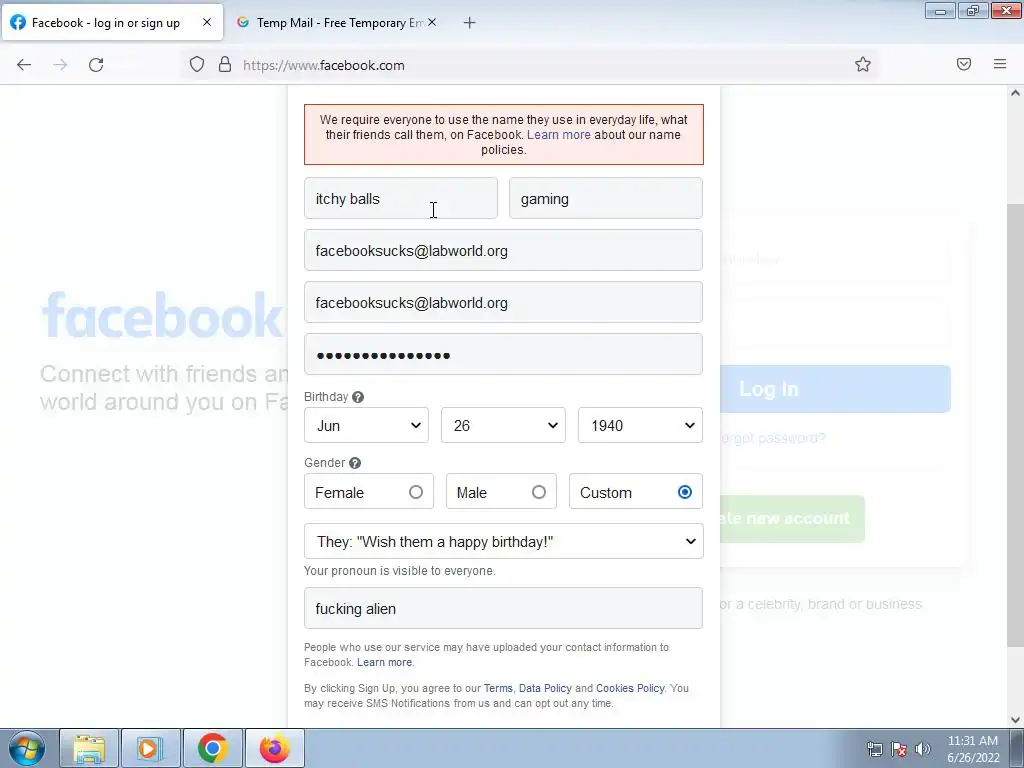Screen dimensions: 1024x768
Task: Select the Male gender radio button
Action: pyautogui.click(x=539, y=492)
